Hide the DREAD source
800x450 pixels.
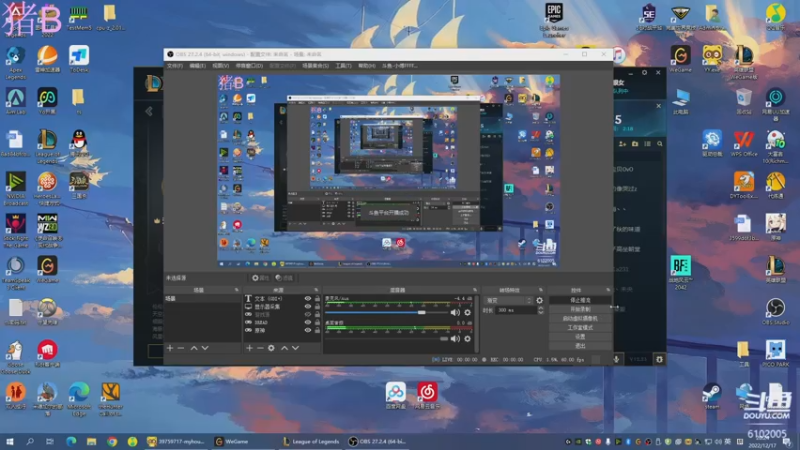coord(308,322)
